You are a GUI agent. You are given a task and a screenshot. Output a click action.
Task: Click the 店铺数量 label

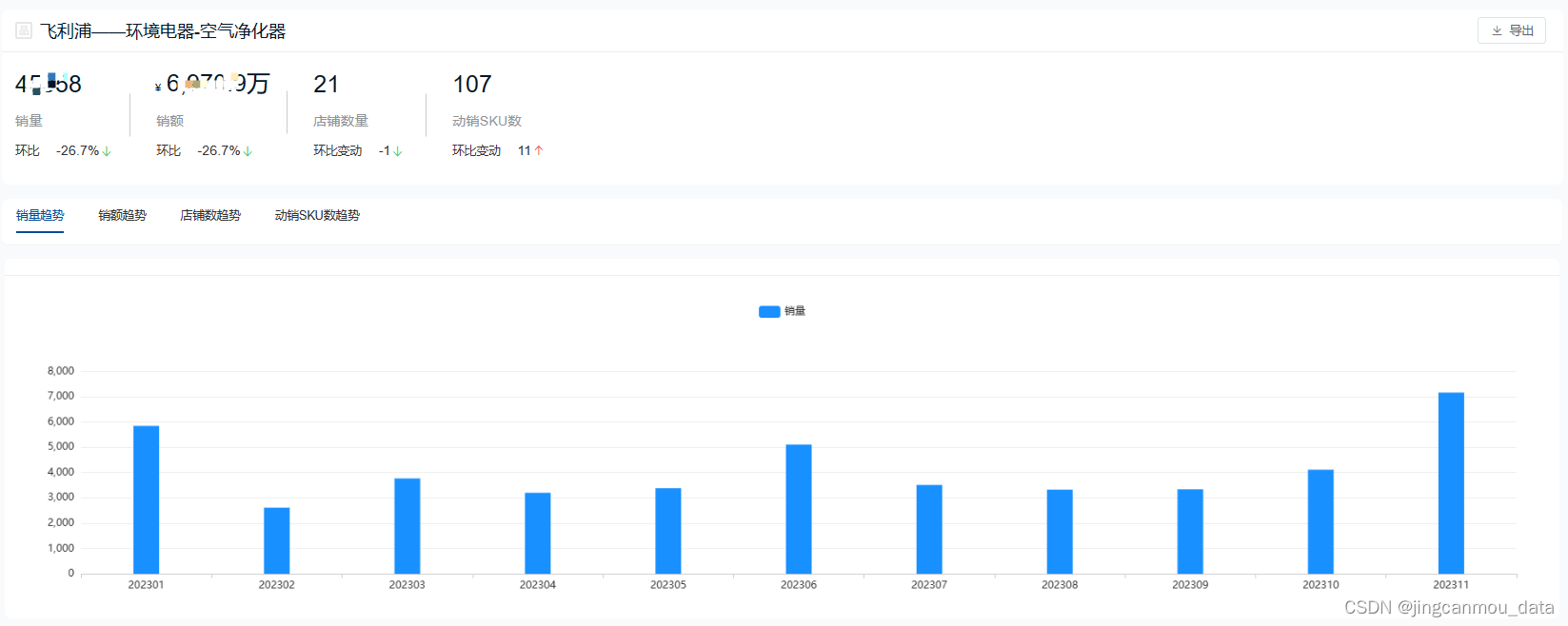[341, 121]
